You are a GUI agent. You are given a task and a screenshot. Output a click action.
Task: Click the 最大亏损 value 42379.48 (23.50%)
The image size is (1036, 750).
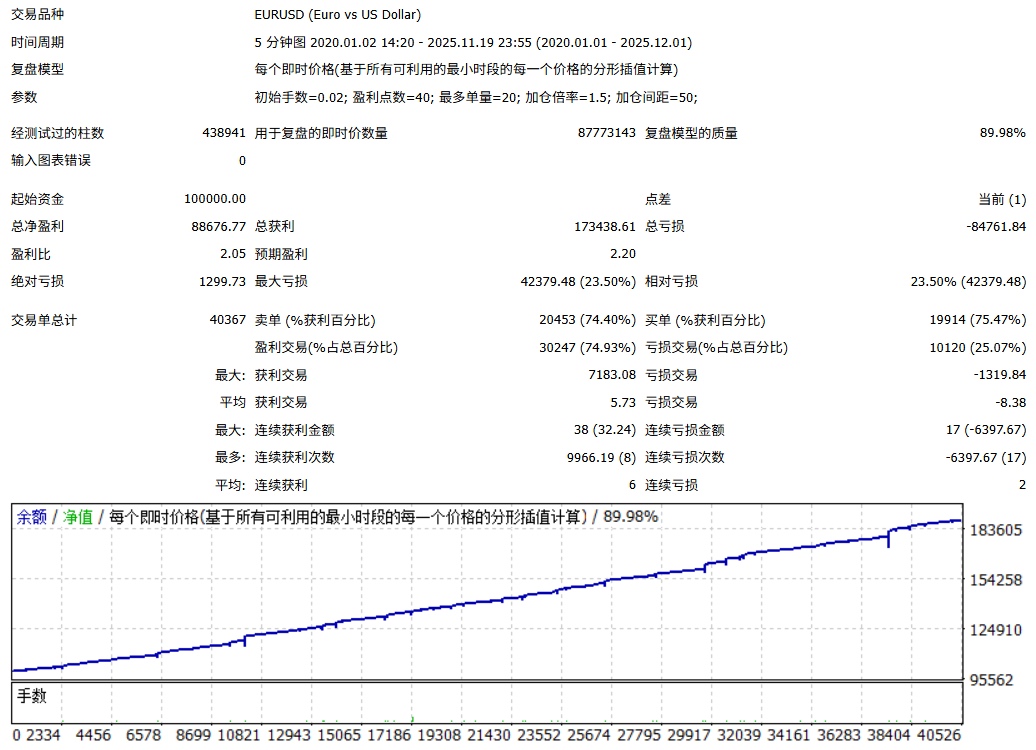[578, 282]
